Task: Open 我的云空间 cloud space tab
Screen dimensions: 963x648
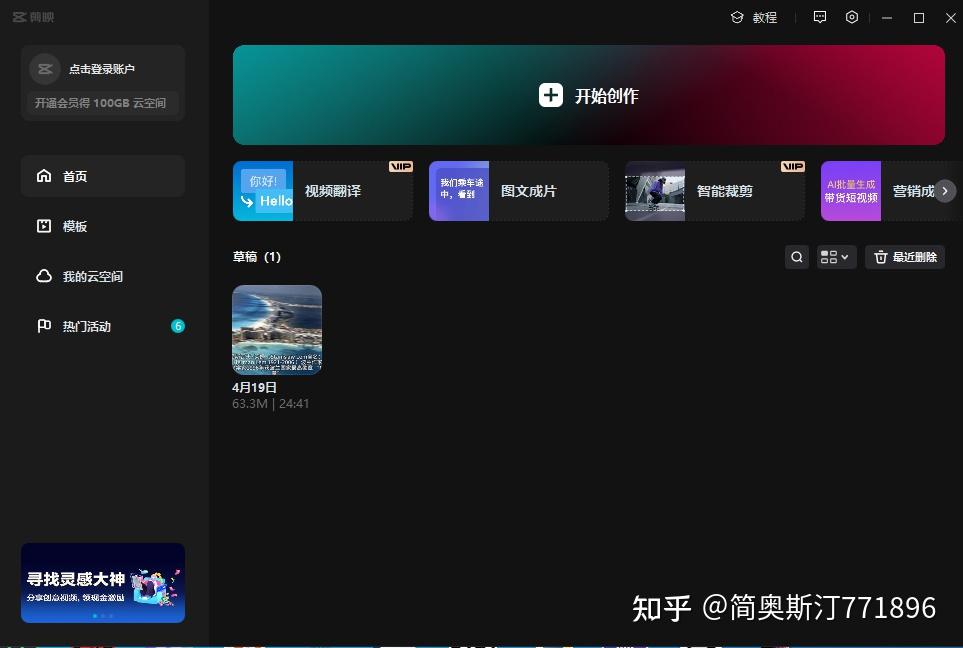Action: pyautogui.click(x=103, y=276)
